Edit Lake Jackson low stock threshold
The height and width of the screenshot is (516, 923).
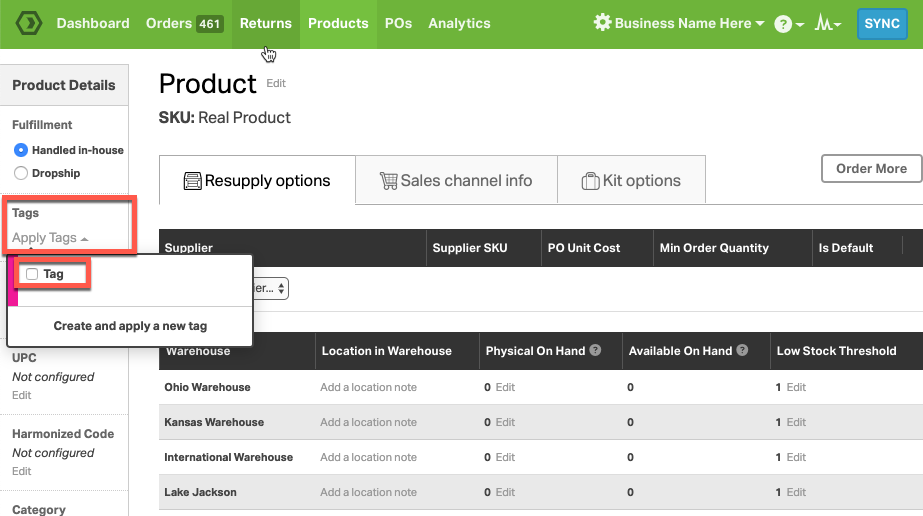pyautogui.click(x=796, y=492)
